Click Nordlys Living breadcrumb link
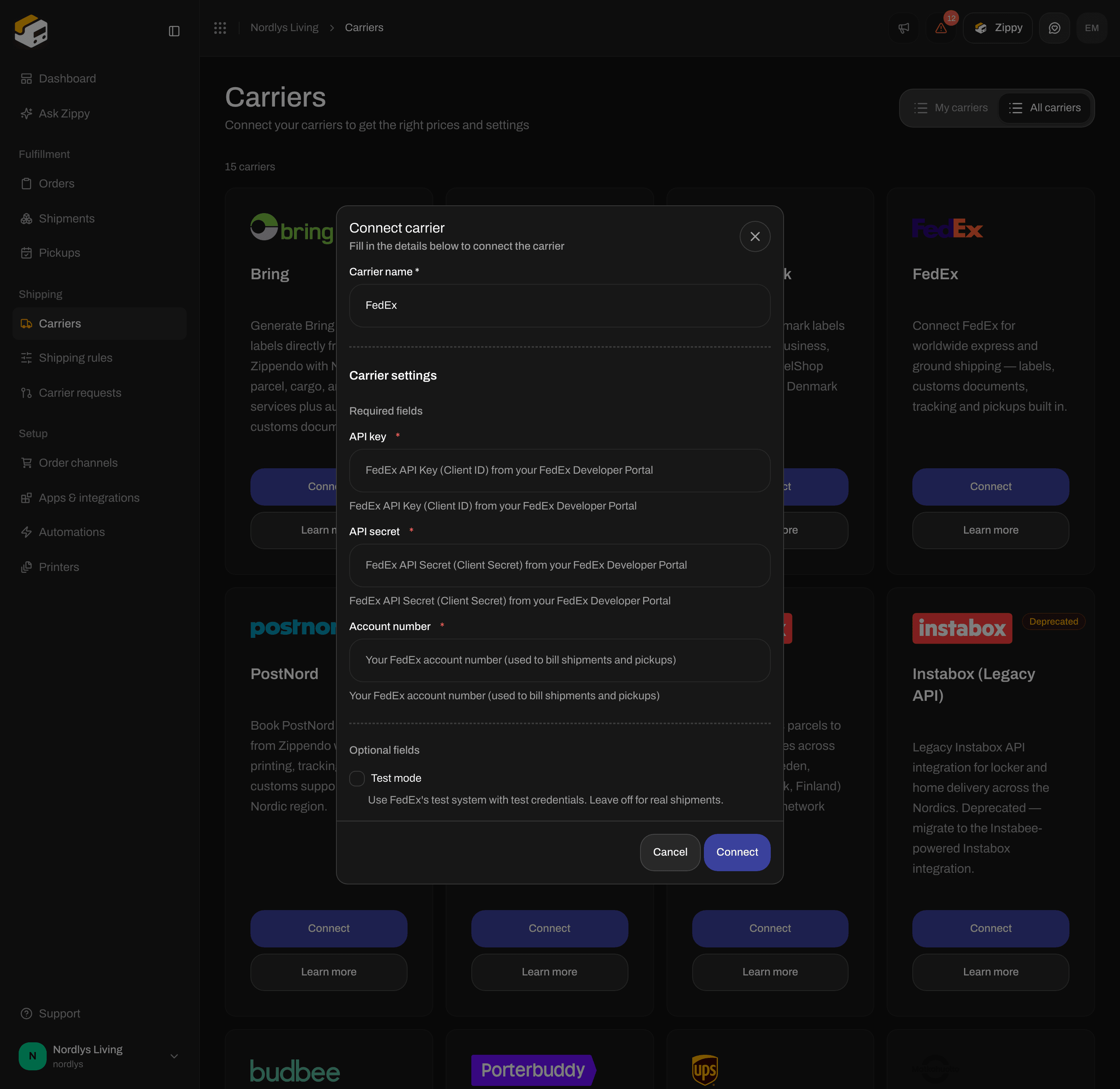The image size is (1120, 1089). pos(284,28)
